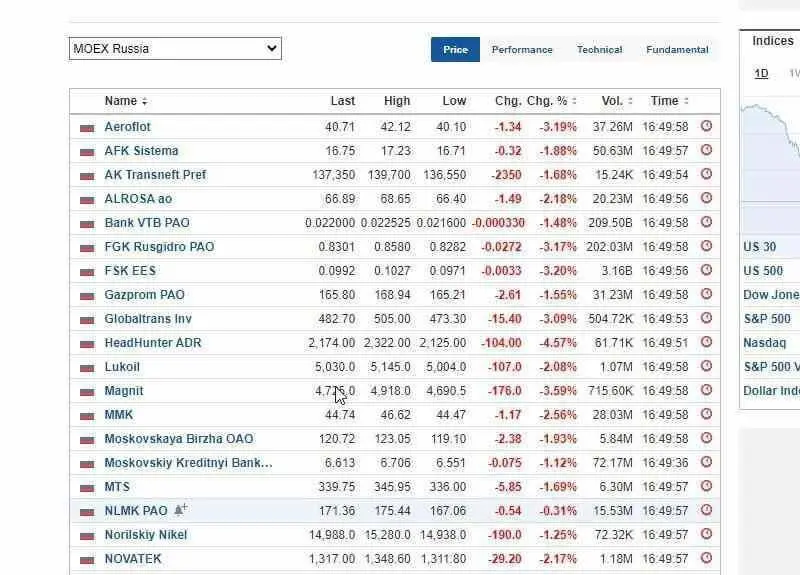Click Aeroflot last price 40.71

340,127
